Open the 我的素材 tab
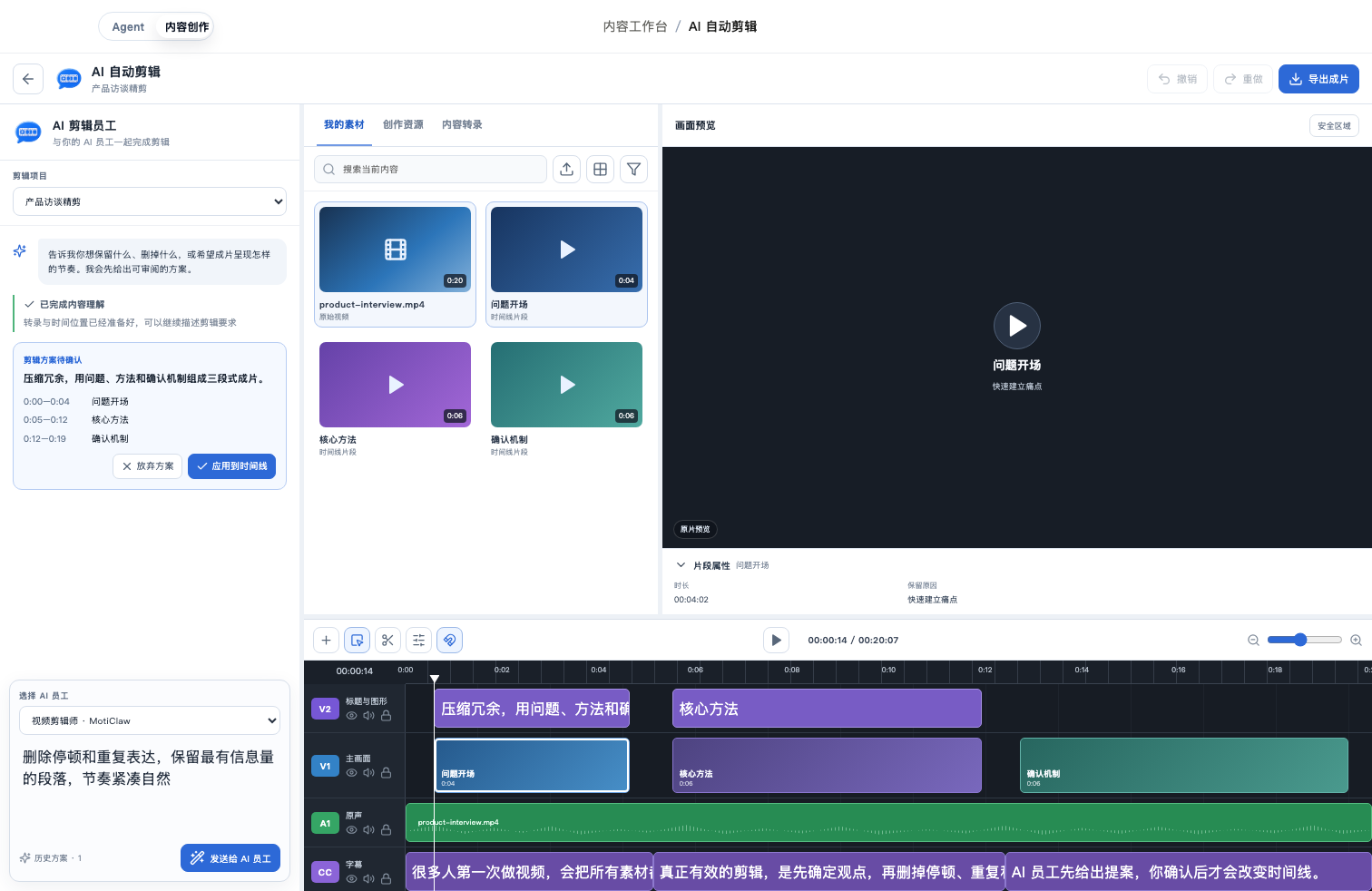Viewport: 1372px width, 891px height. click(344, 124)
